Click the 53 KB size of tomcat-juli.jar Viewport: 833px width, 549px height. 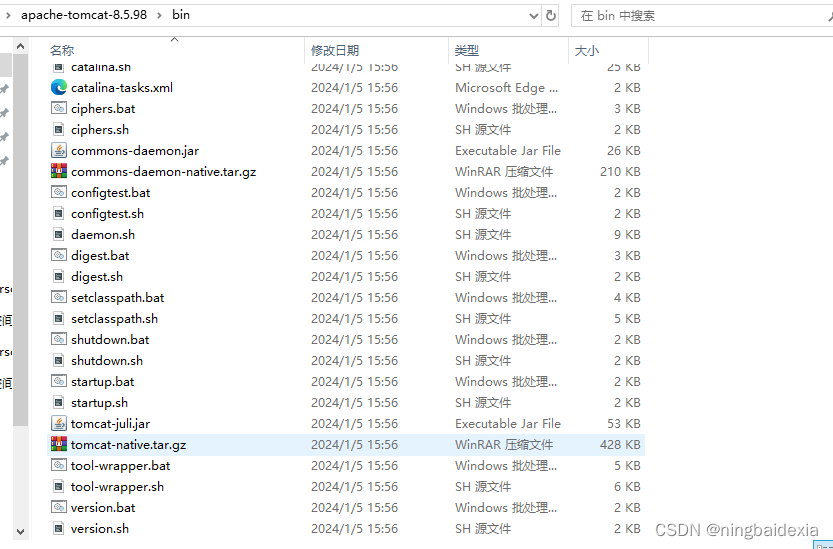click(624, 424)
